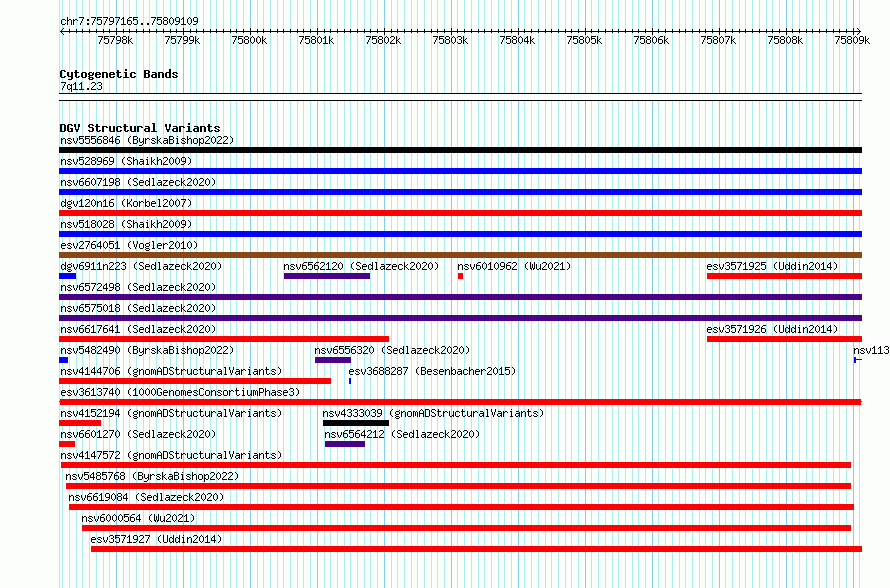
Task: Click the red esv3571925 variant bar
Action: click(x=784, y=276)
